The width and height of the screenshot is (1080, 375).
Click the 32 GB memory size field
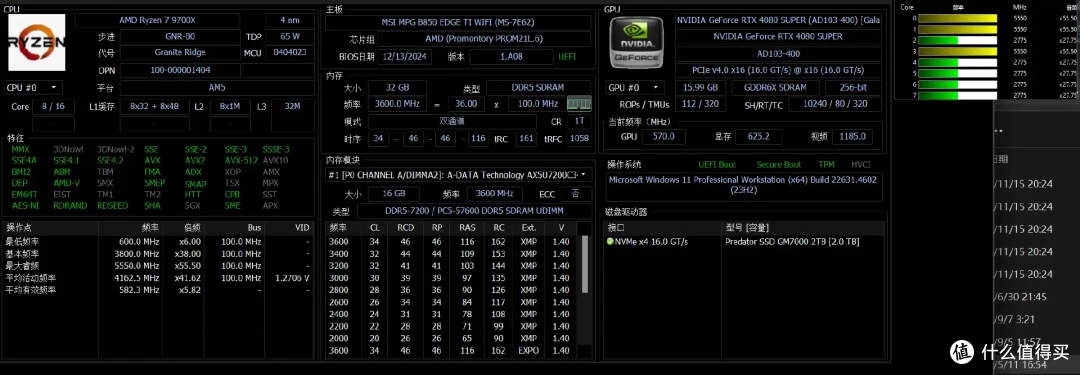397,88
